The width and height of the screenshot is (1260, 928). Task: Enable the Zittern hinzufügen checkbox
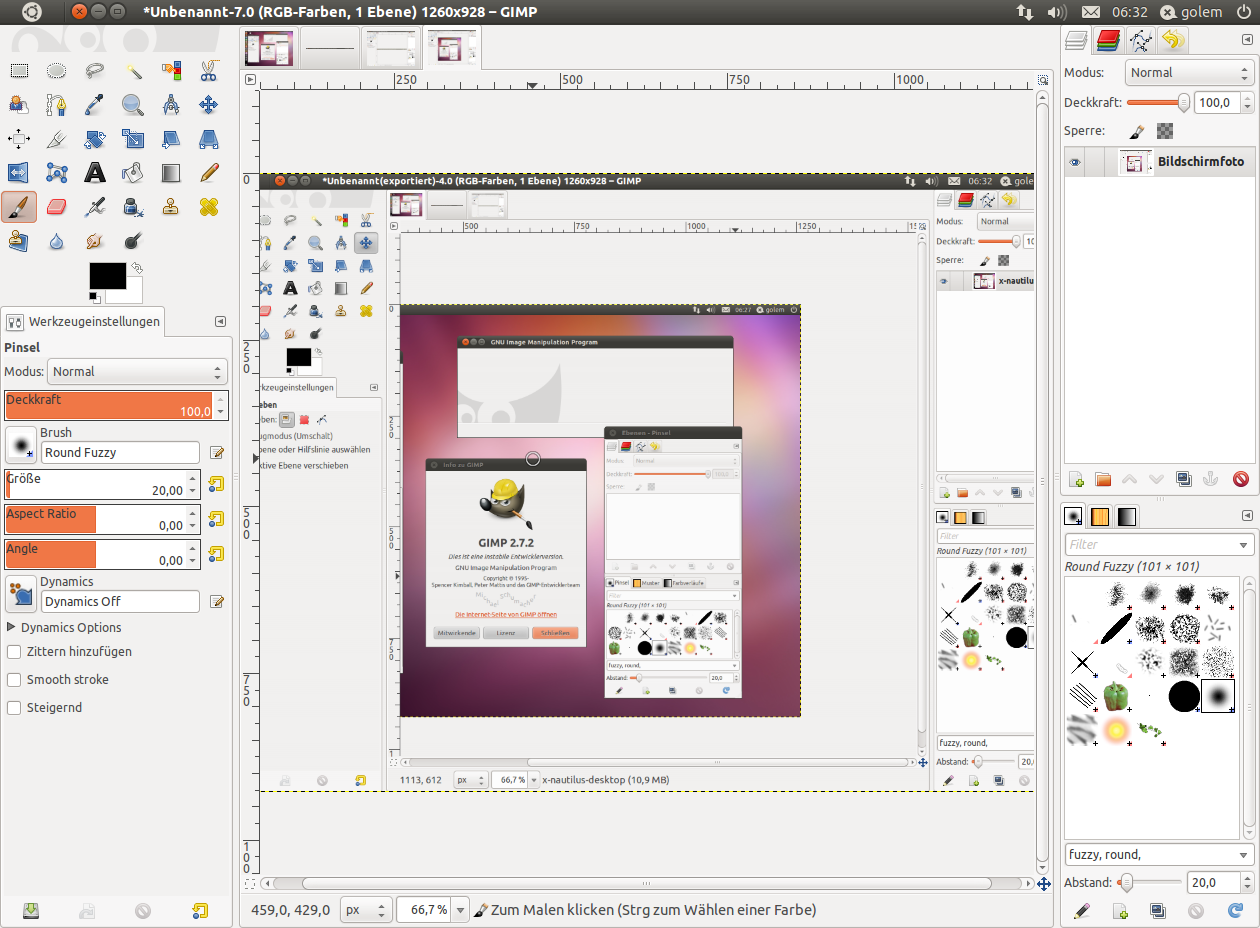[15, 652]
